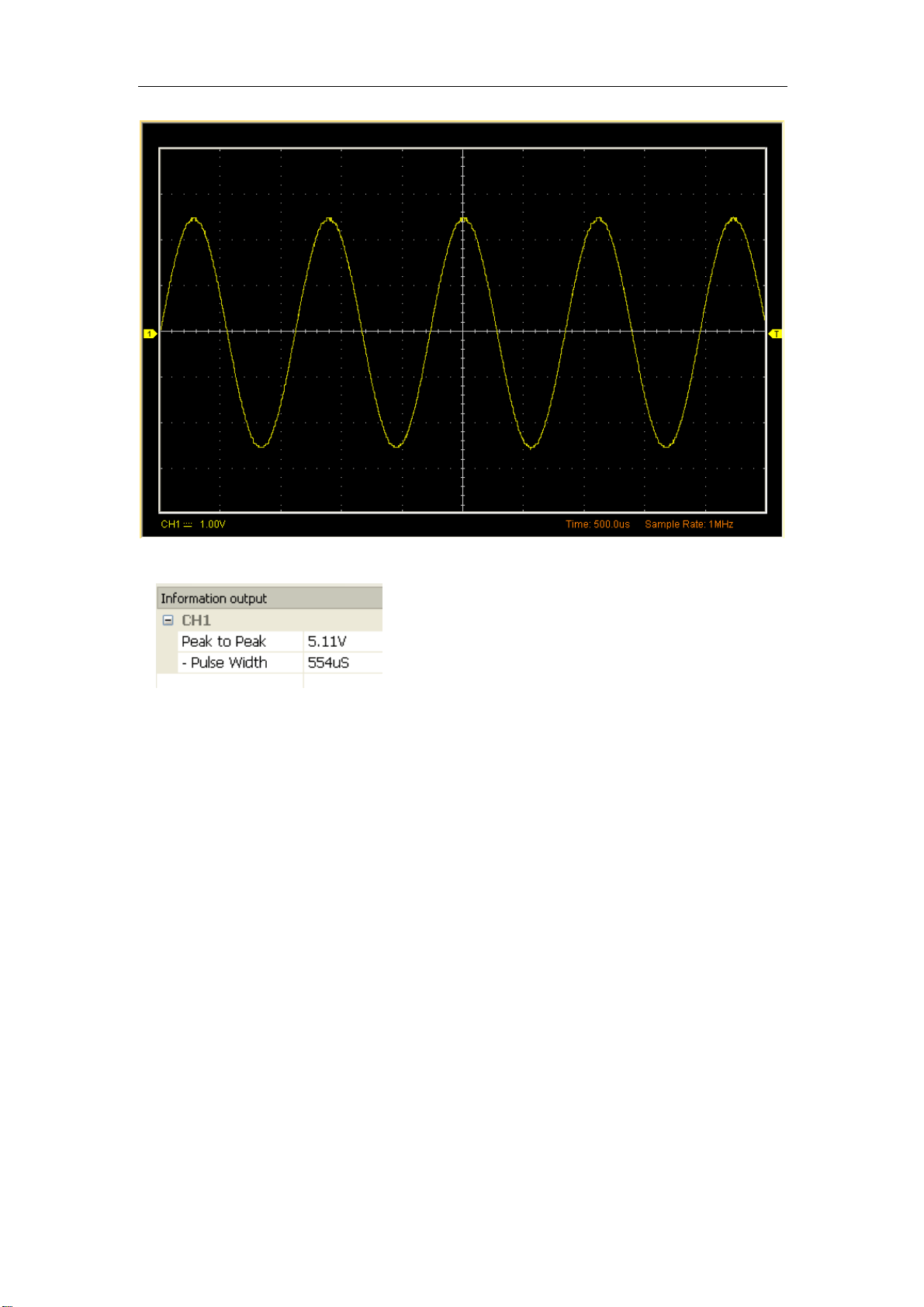
Task: Click the 554uS value cell
Action: tap(343, 662)
